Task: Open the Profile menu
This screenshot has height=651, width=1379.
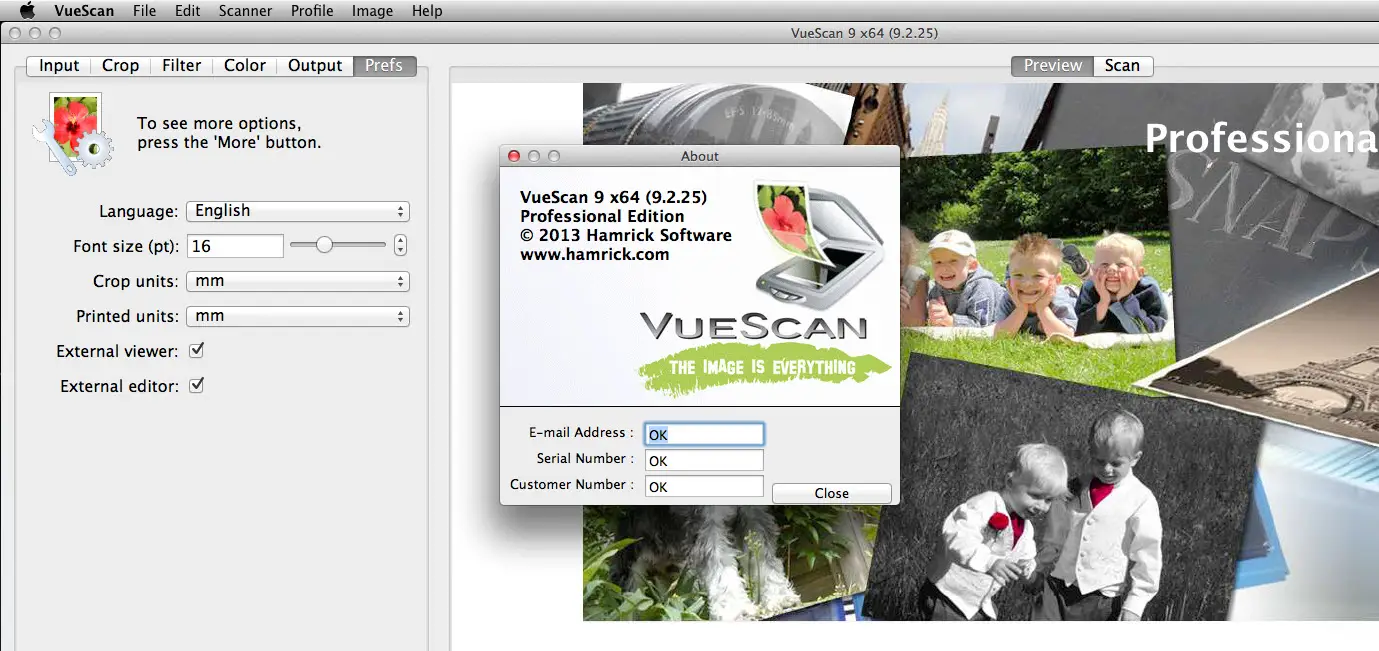Action: 312,11
